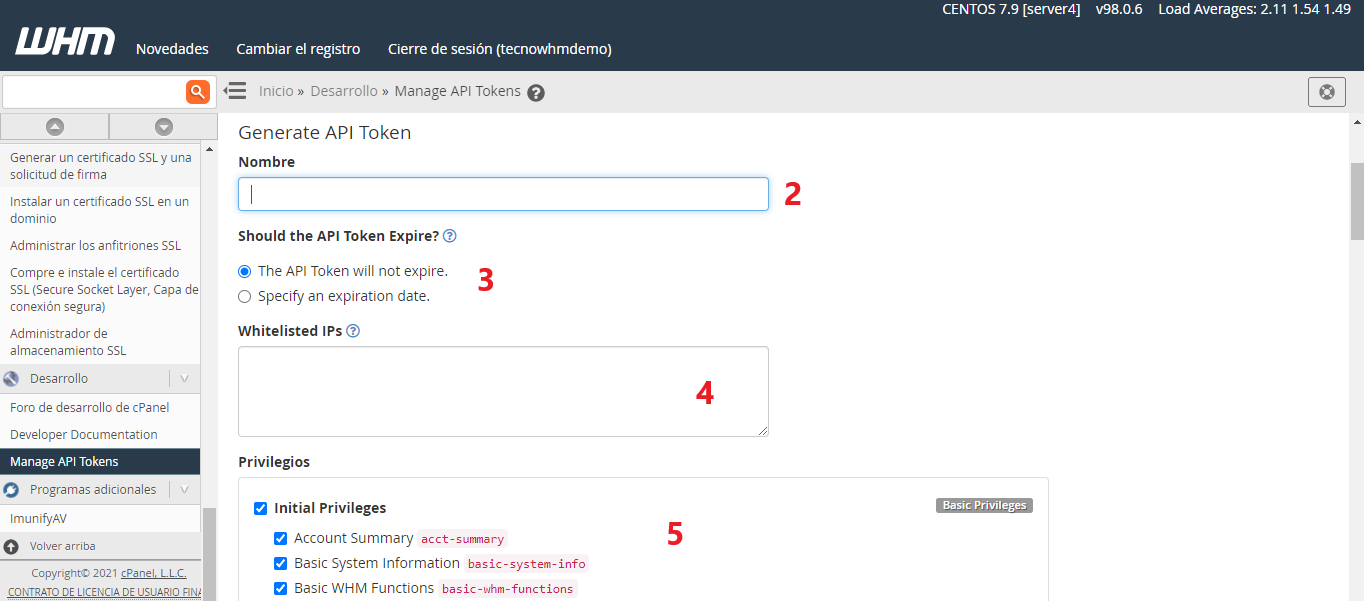This screenshot has width=1364, height=601.
Task: Click the Nombre text input field
Action: pyautogui.click(x=503, y=194)
